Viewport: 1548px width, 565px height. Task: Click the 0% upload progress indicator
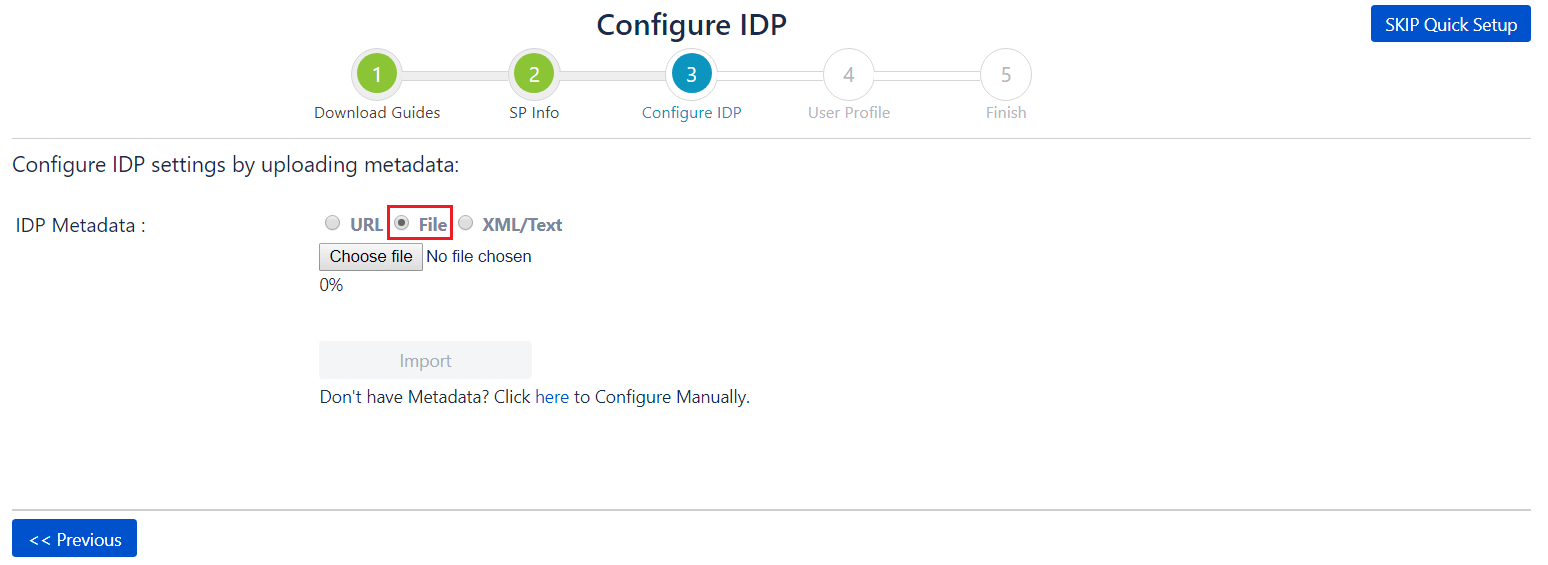[331, 285]
